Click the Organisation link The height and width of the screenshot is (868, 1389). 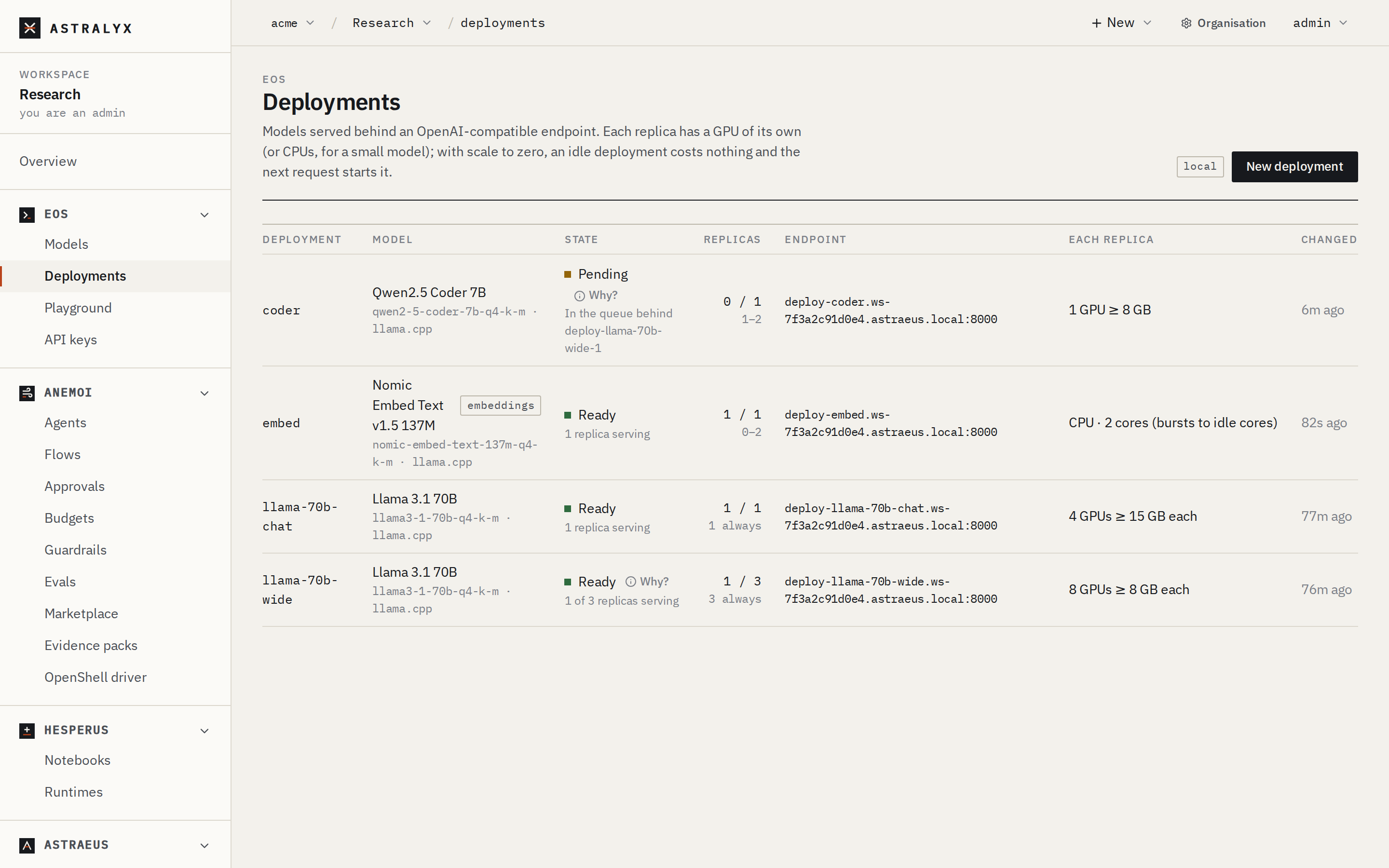[x=1223, y=24]
